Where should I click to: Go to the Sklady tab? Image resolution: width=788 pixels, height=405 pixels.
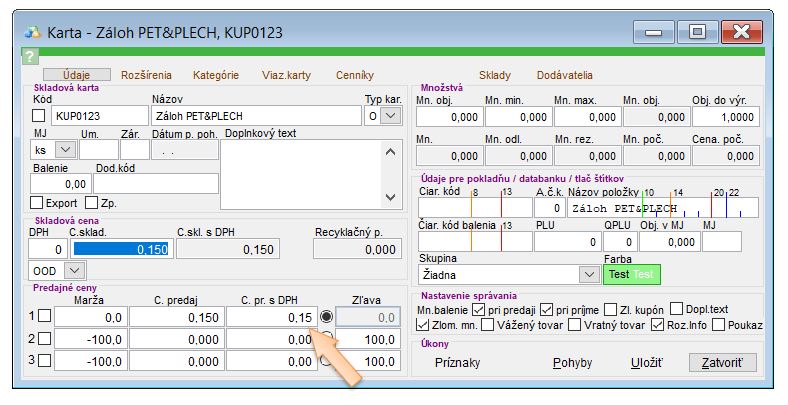pyautogui.click(x=495, y=75)
